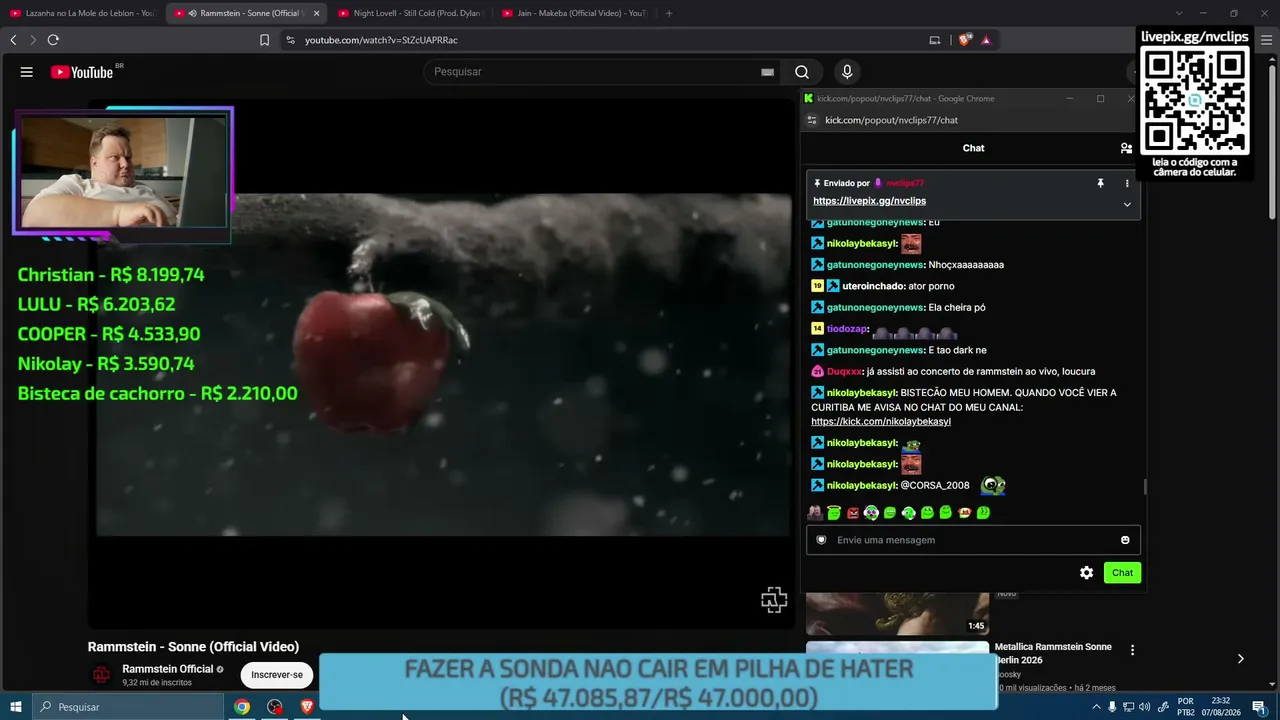Open Rammstein Official channel name
Image resolution: width=1280 pixels, height=720 pixels.
coord(168,669)
